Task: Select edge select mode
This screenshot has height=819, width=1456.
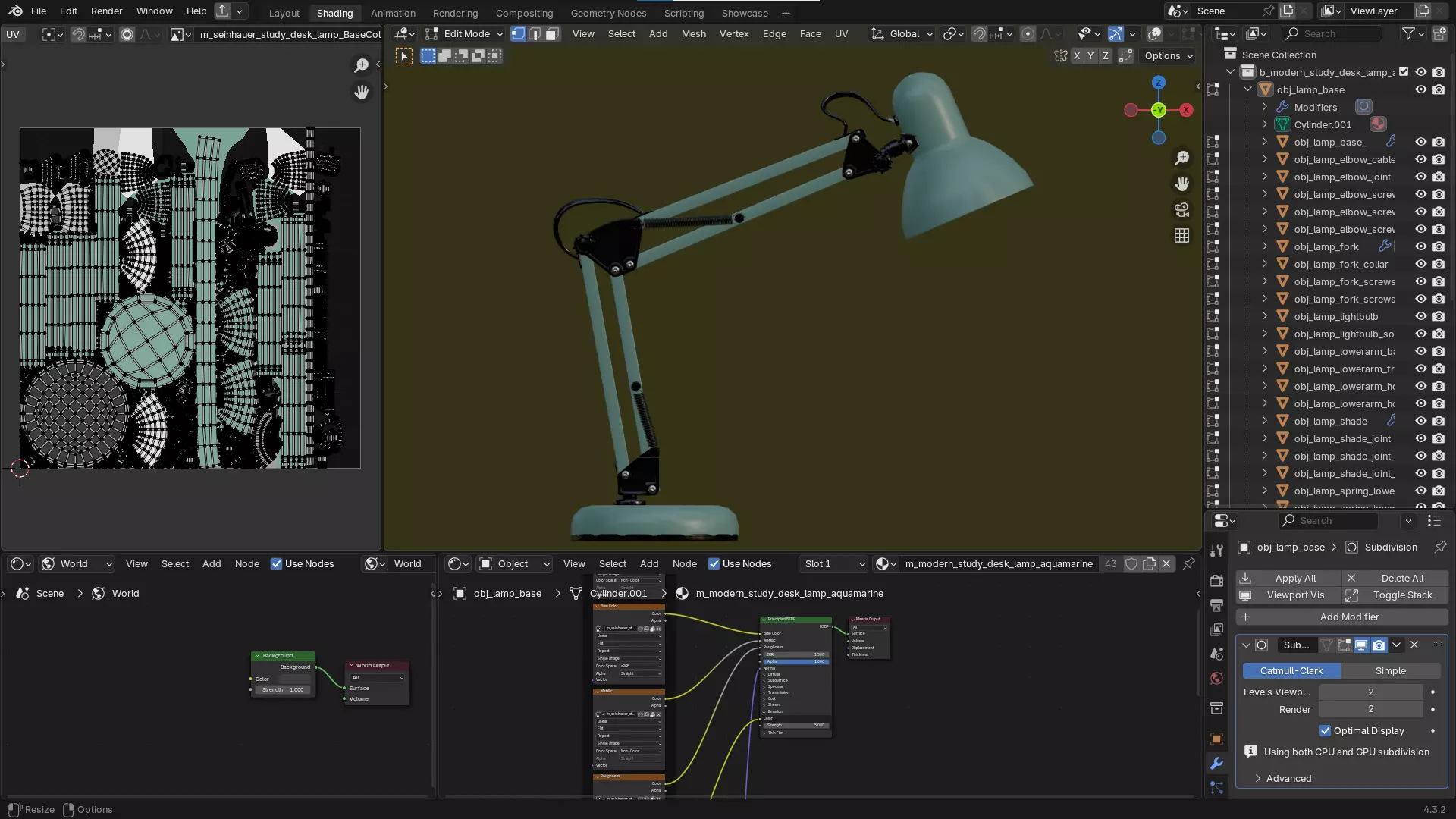Action: 535,34
